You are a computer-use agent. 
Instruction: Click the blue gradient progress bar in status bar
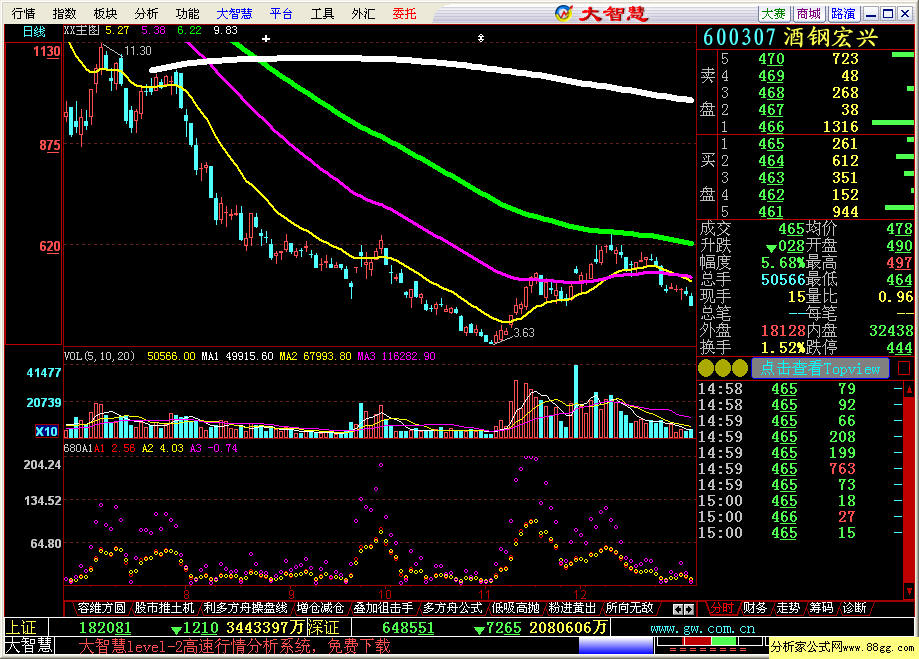(615, 646)
